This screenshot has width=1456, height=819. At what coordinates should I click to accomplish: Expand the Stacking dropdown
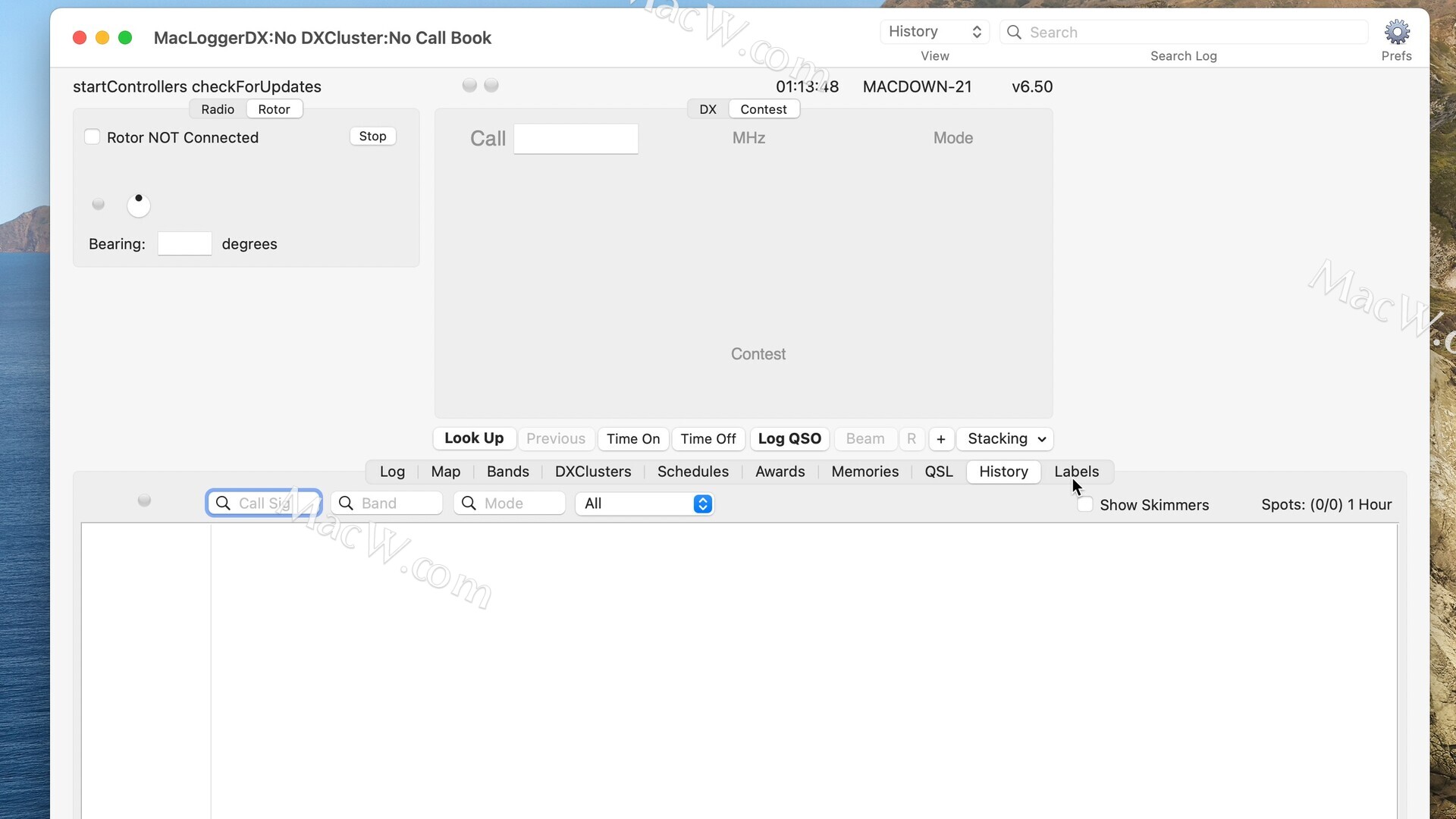(x=1006, y=439)
